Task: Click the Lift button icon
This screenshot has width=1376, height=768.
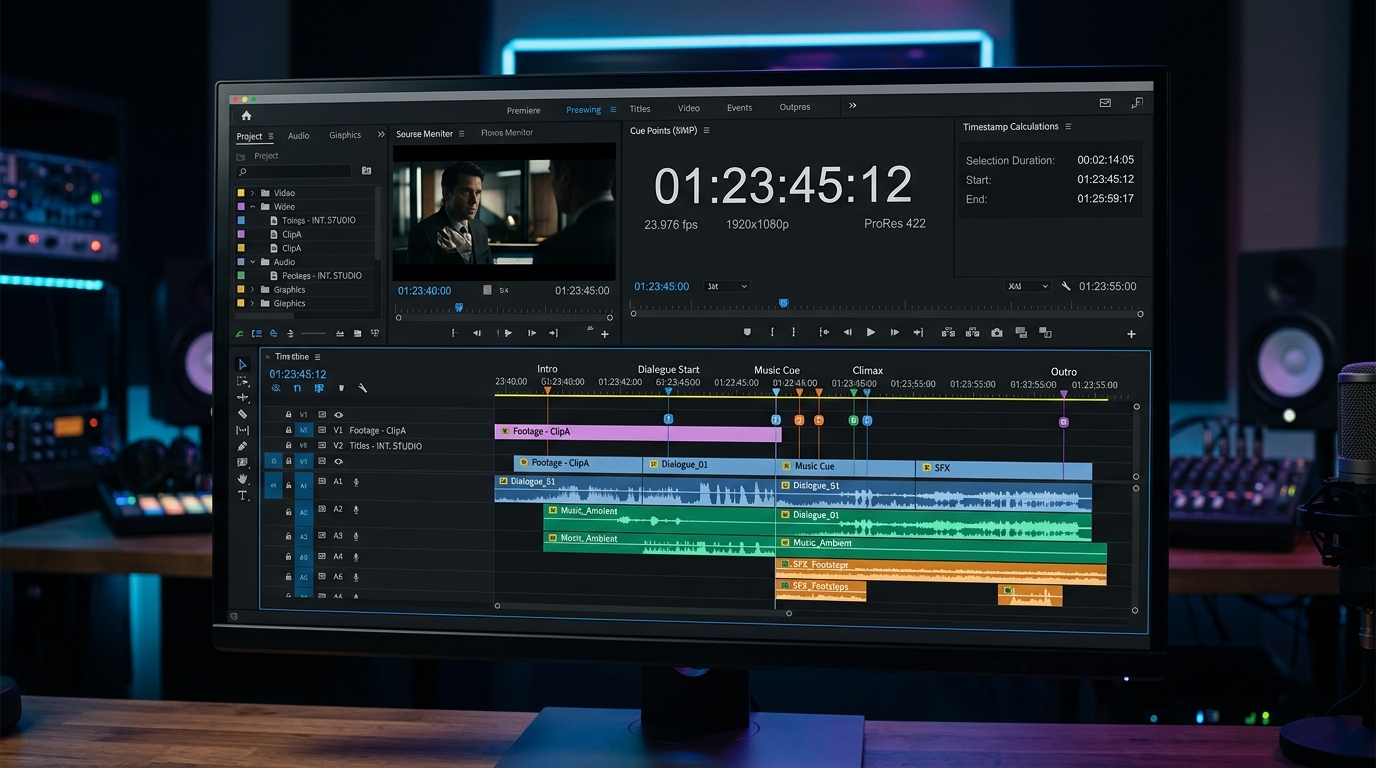Action: click(x=948, y=332)
